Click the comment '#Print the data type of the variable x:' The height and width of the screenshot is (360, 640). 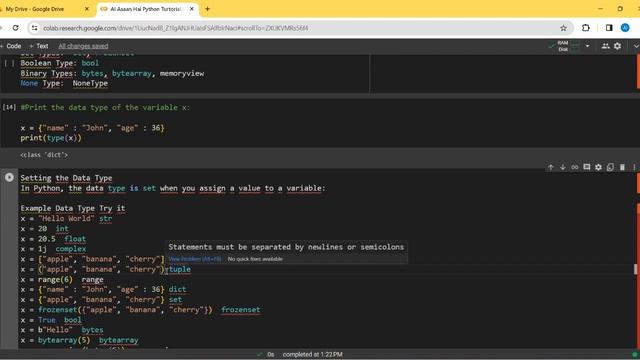point(105,107)
